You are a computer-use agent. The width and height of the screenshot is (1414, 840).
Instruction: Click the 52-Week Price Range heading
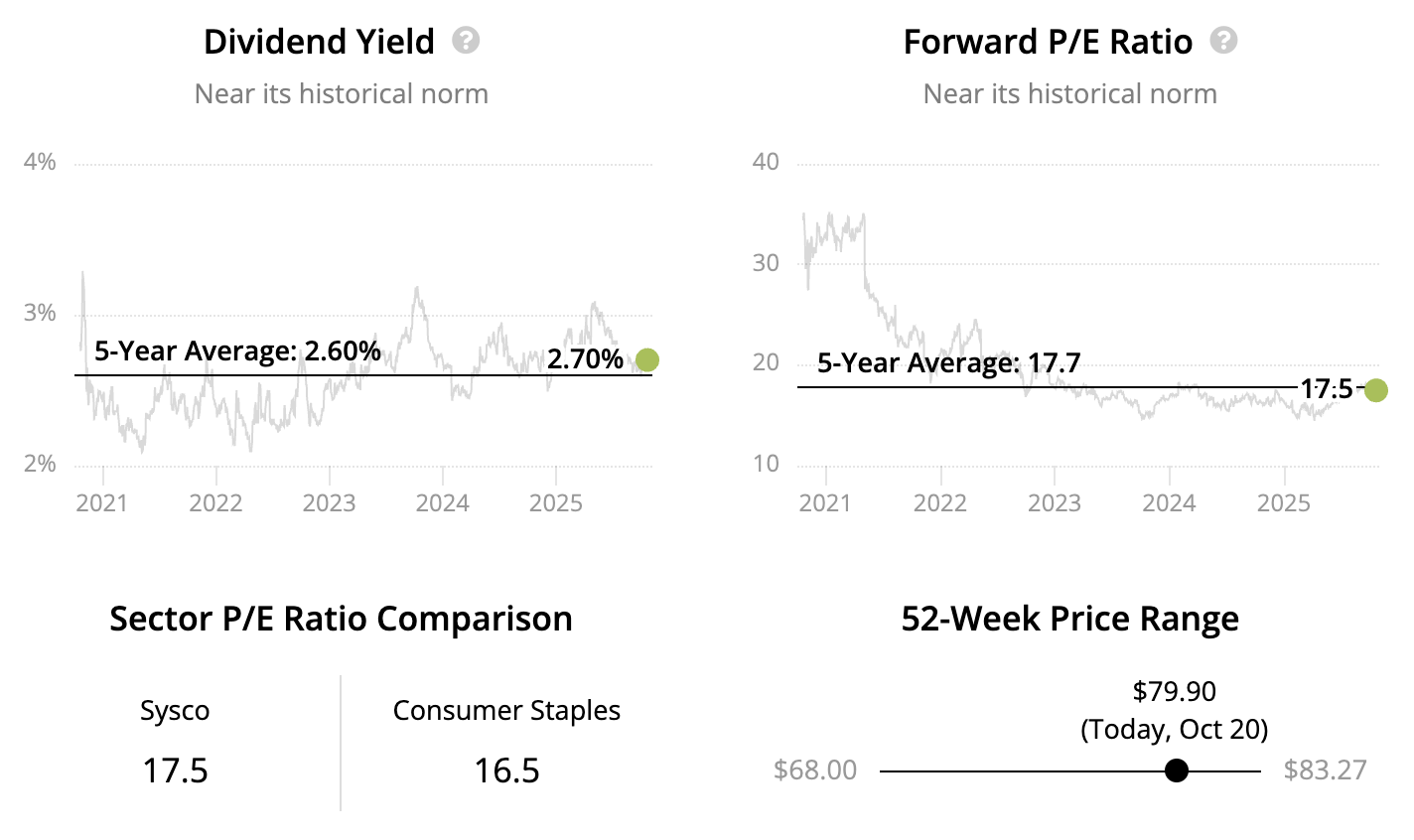point(1069,619)
